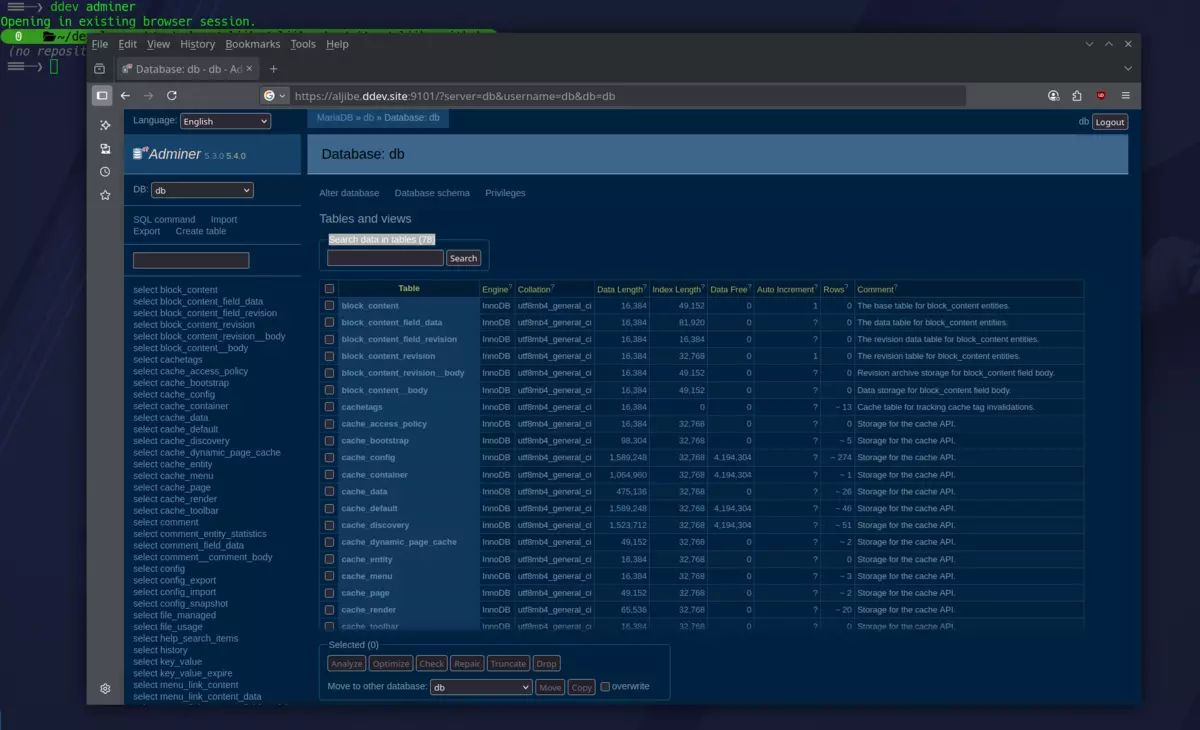The image size is (1200, 730).
Task: Check the block_content_field_data checkbox
Action: [x=329, y=322]
